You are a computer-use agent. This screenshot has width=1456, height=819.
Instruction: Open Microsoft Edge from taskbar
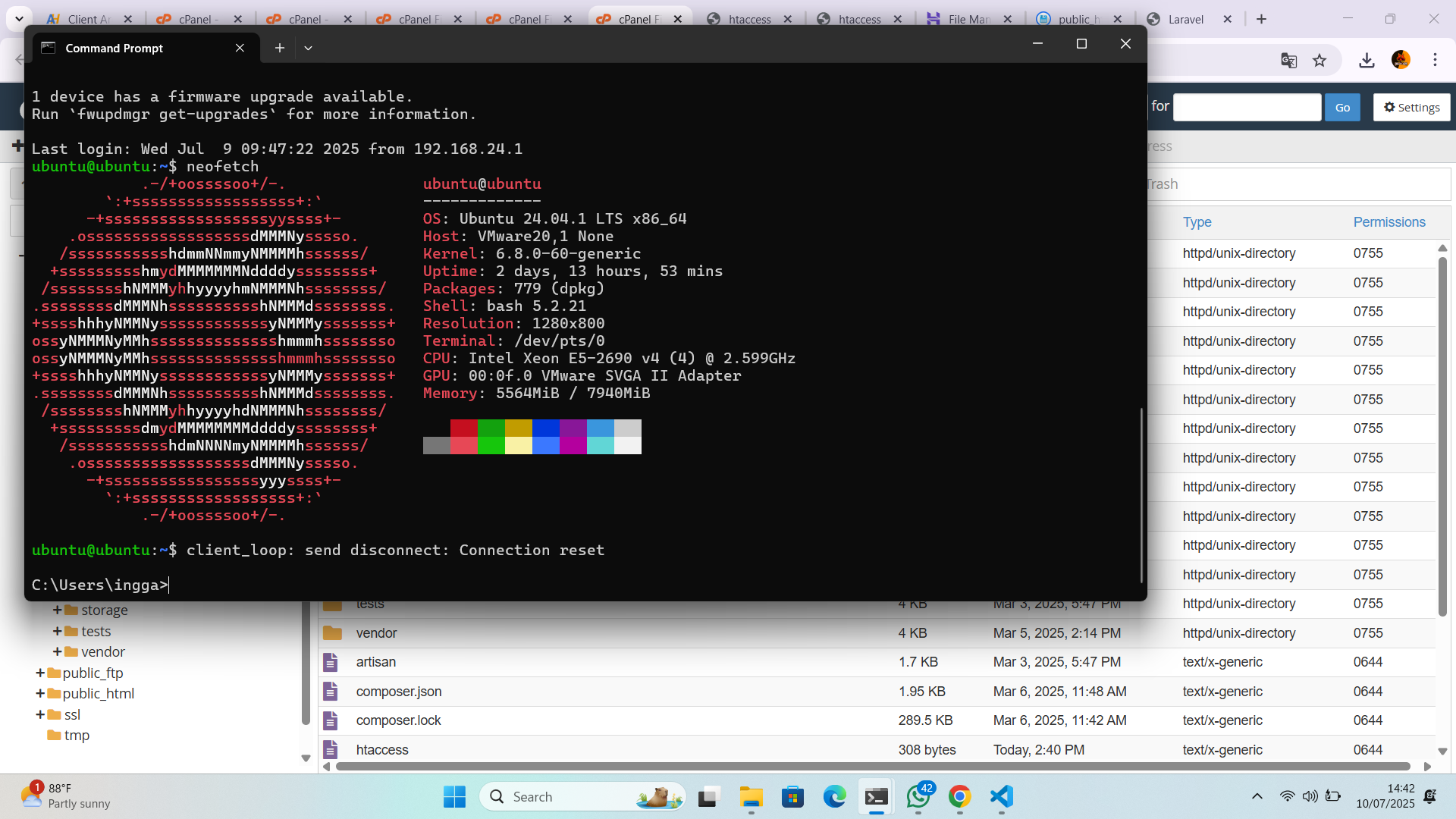[x=834, y=796]
